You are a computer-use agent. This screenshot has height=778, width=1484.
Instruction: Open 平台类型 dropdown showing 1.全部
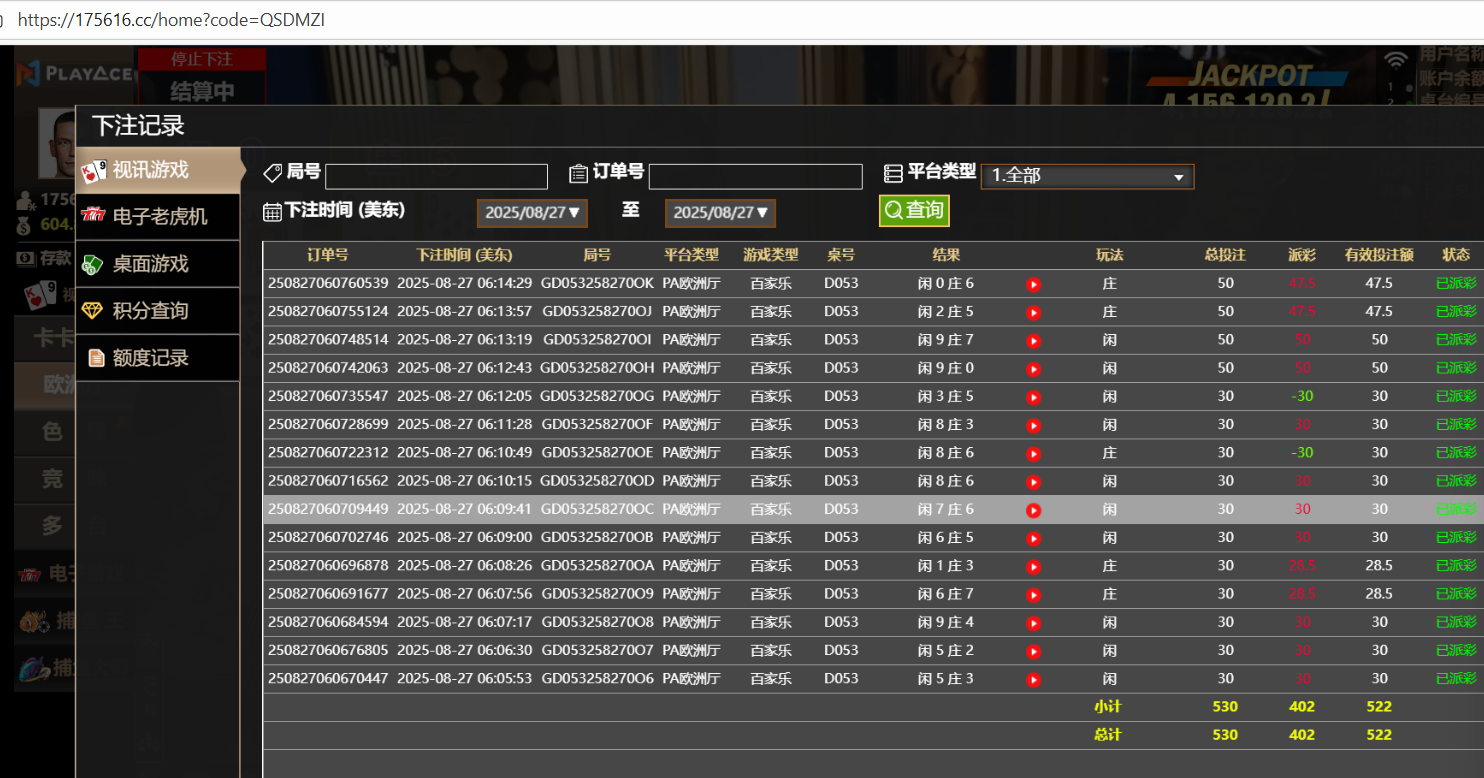point(1087,176)
